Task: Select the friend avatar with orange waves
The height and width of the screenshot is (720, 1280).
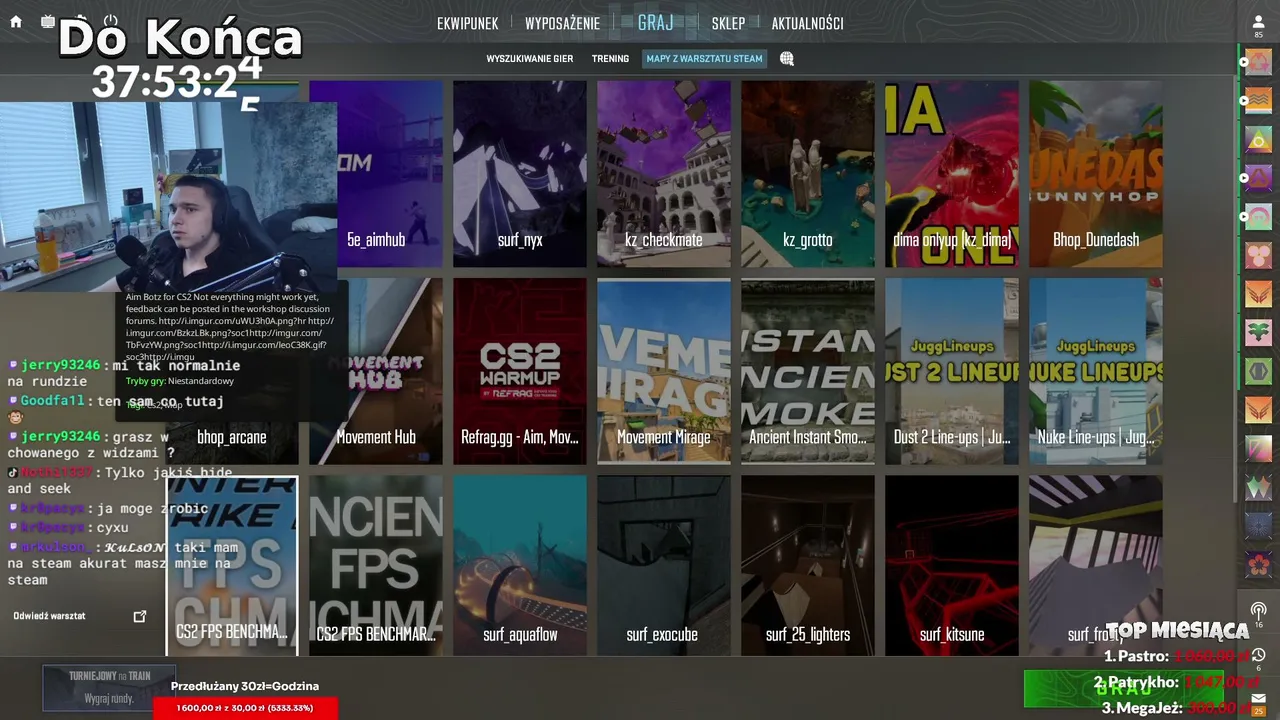Action: 1258,101
